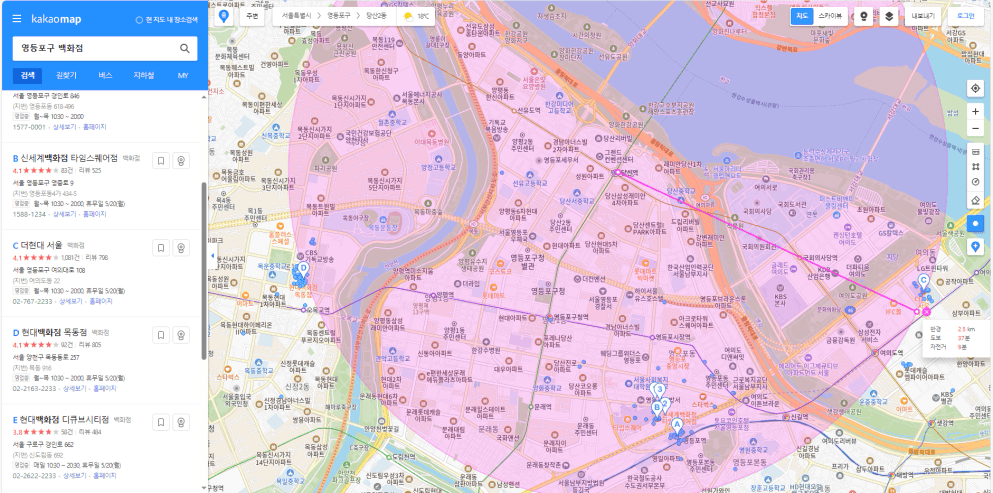
Task: Click map marker D near 목동
Action: click(303, 269)
